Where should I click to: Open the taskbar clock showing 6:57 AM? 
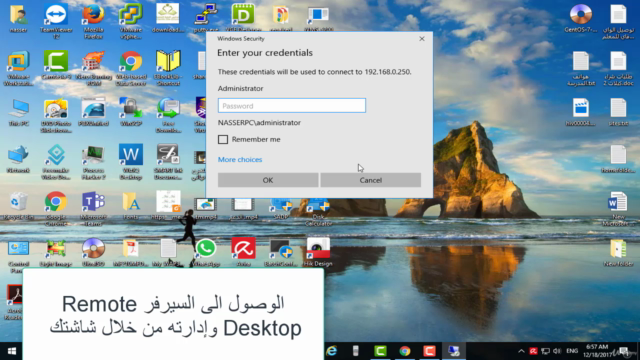click(598, 351)
